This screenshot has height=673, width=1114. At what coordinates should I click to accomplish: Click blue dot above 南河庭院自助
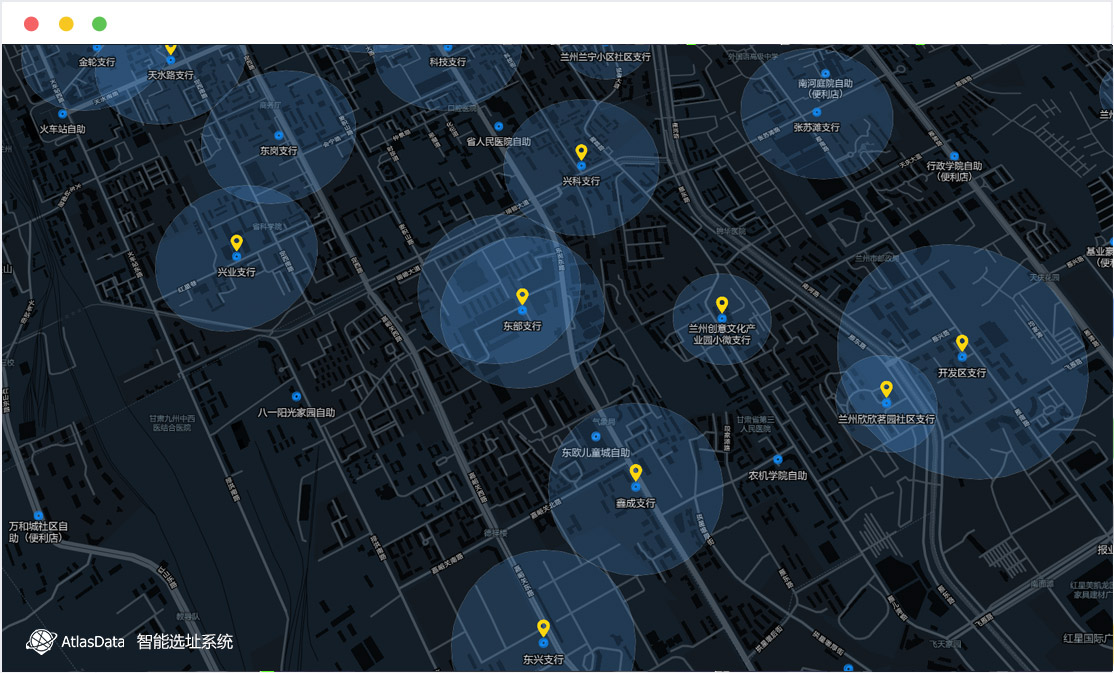pyautogui.click(x=826, y=73)
